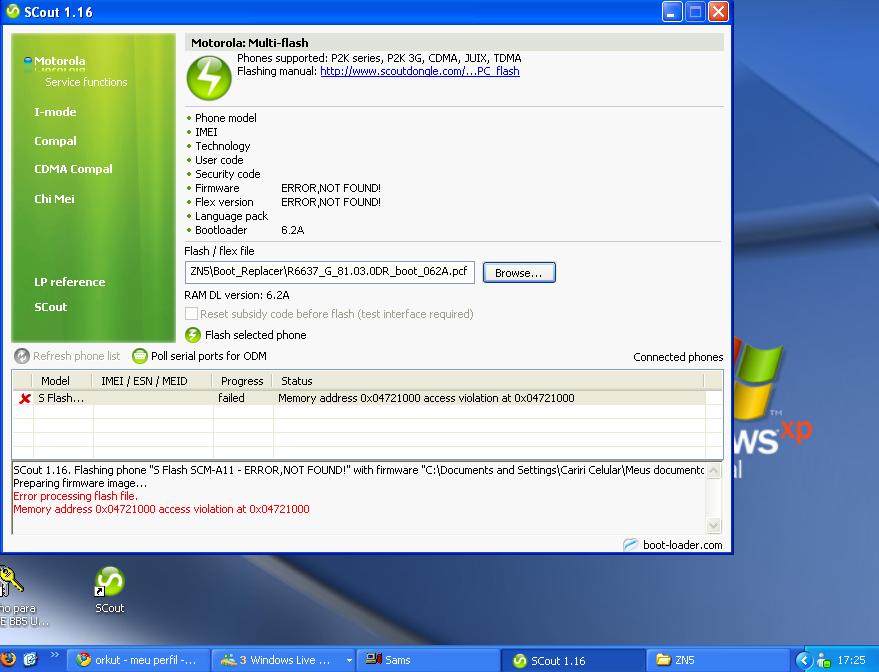Viewport: 879px width, 672px height.
Task: Select I-mode in the sidebar
Action: [x=55, y=112]
